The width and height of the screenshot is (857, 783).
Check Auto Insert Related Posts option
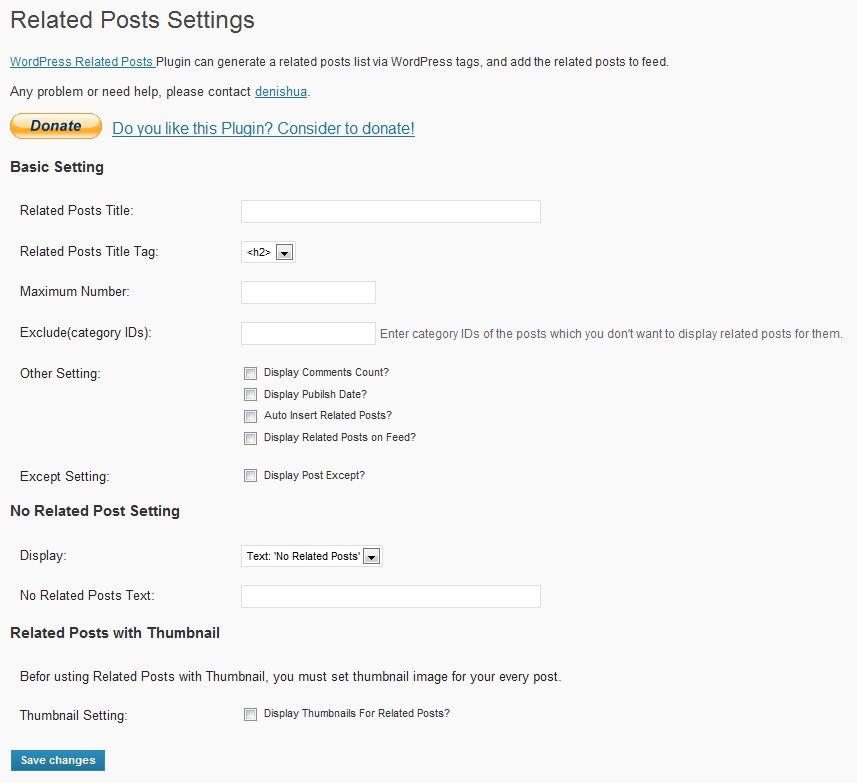(250, 416)
